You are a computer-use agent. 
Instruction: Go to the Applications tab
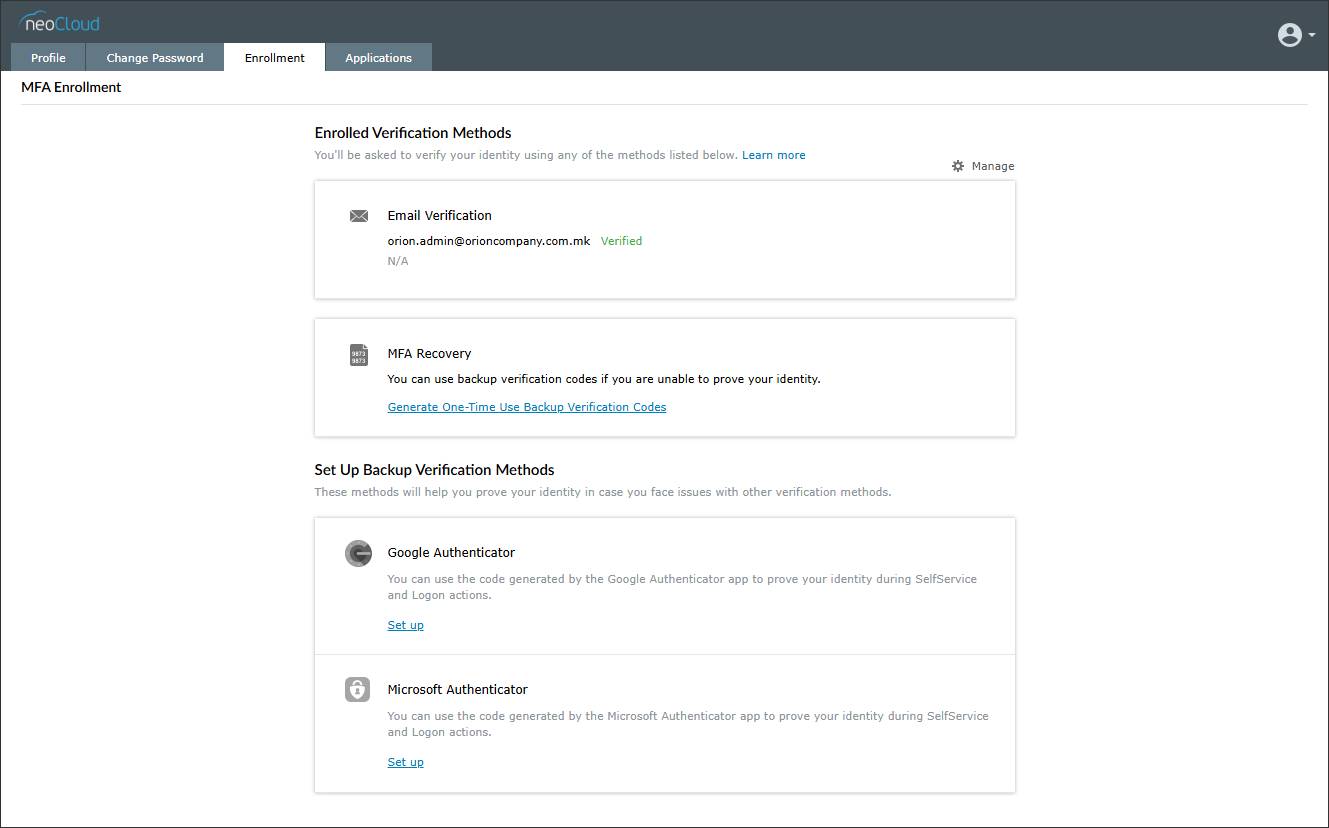[x=378, y=58]
